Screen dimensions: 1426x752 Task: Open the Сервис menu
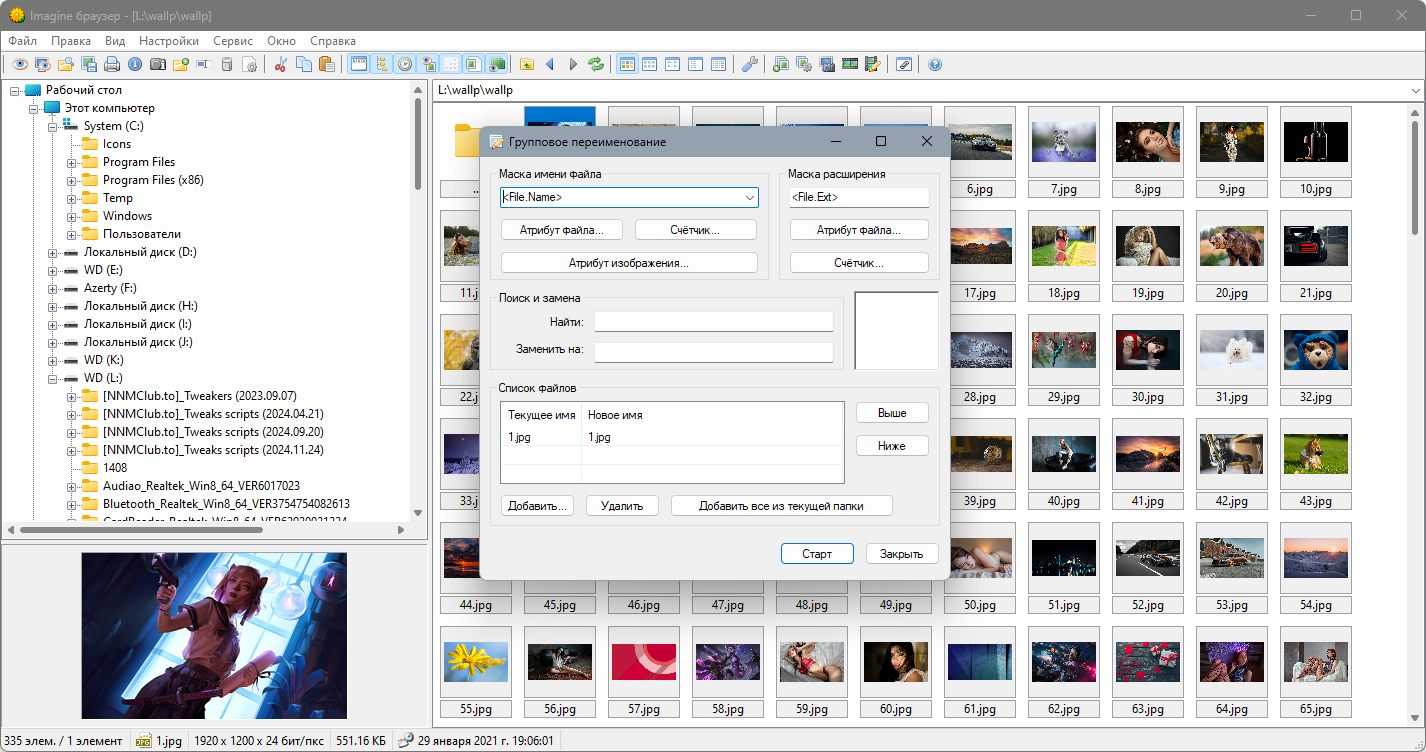click(233, 41)
